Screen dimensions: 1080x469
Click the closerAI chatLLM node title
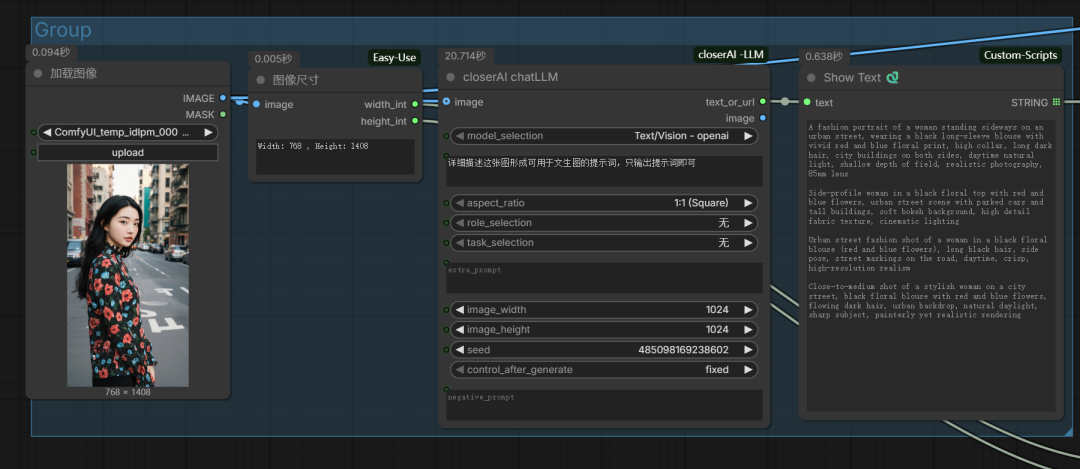click(x=510, y=77)
